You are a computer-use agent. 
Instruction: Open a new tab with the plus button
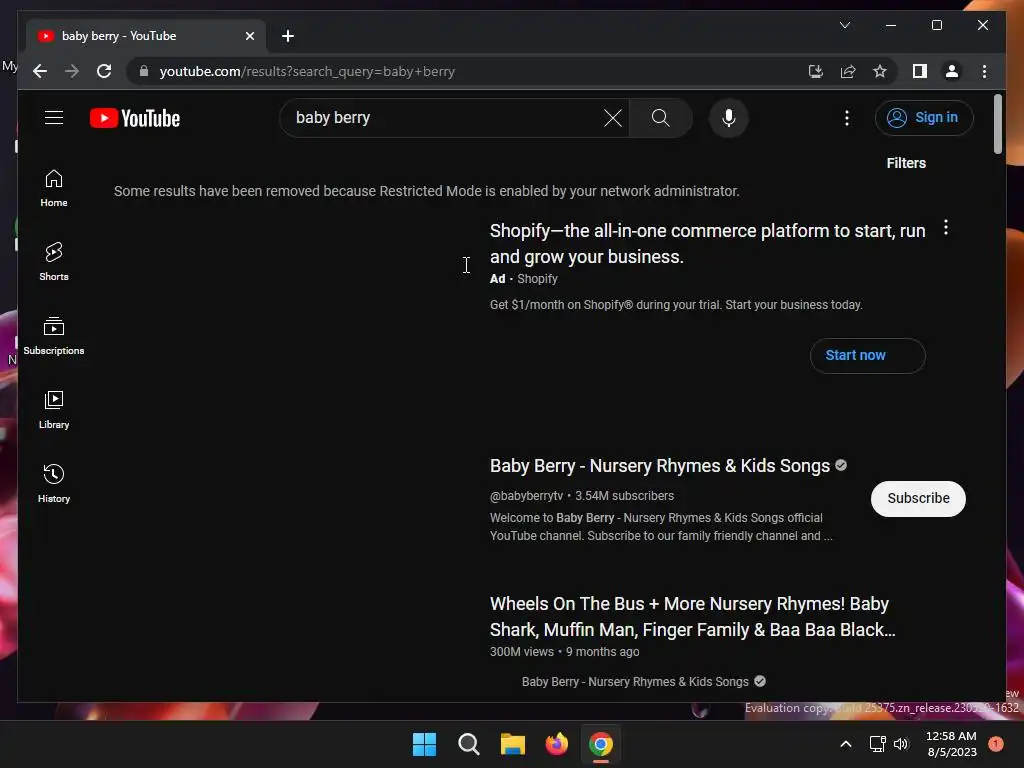click(x=288, y=36)
